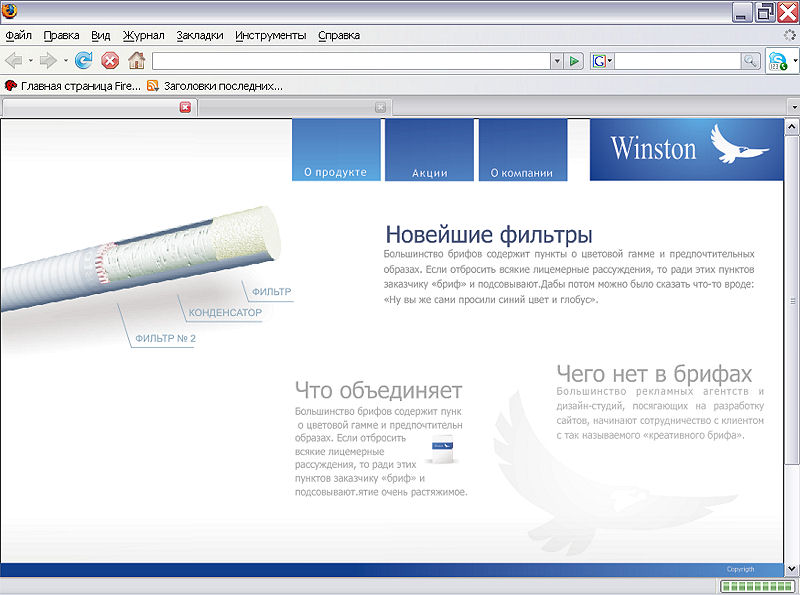The image size is (800, 595).
Task: Open the О компании page link
Action: (523, 171)
